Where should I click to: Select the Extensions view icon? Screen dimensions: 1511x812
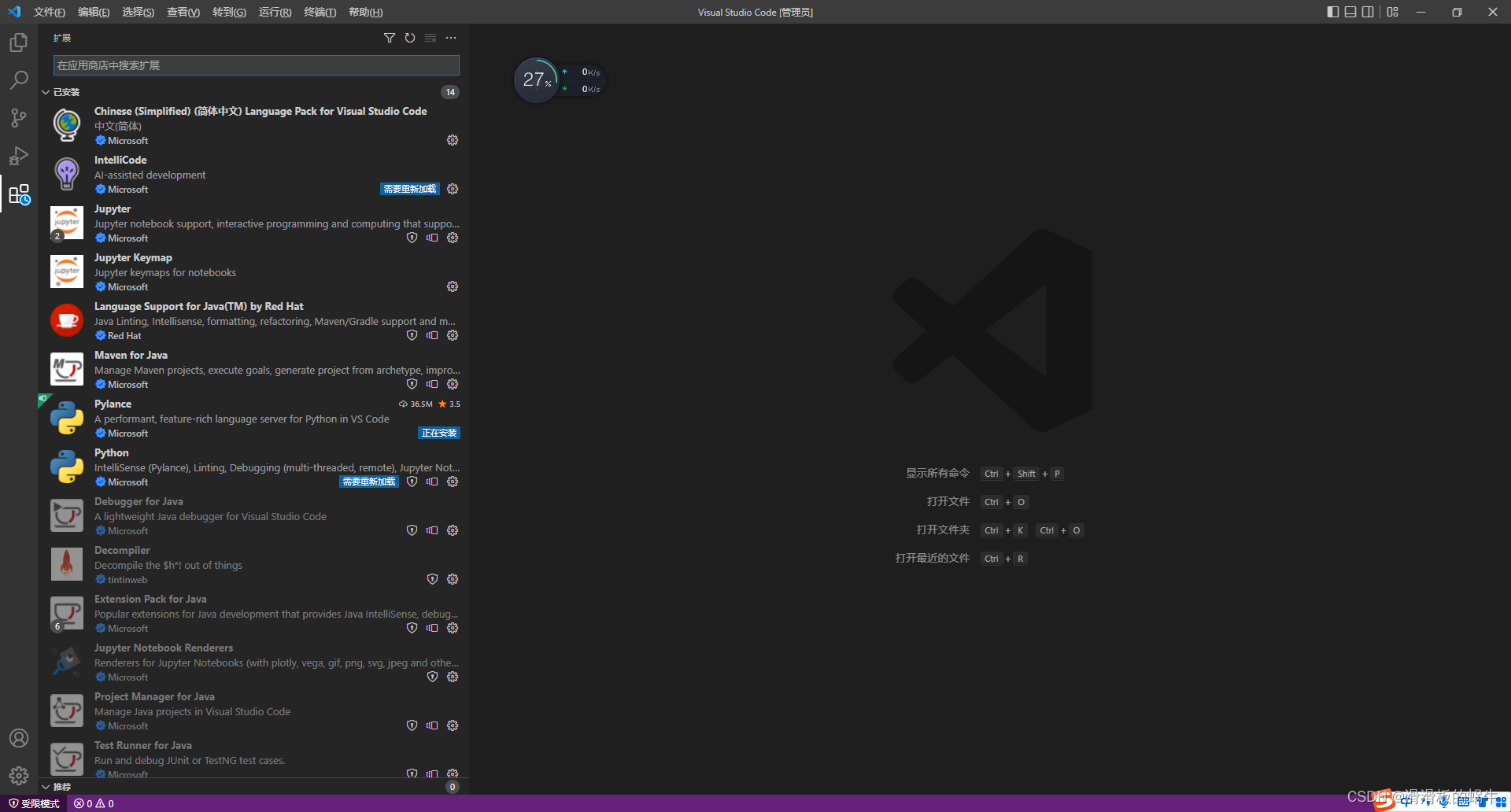pyautogui.click(x=19, y=194)
